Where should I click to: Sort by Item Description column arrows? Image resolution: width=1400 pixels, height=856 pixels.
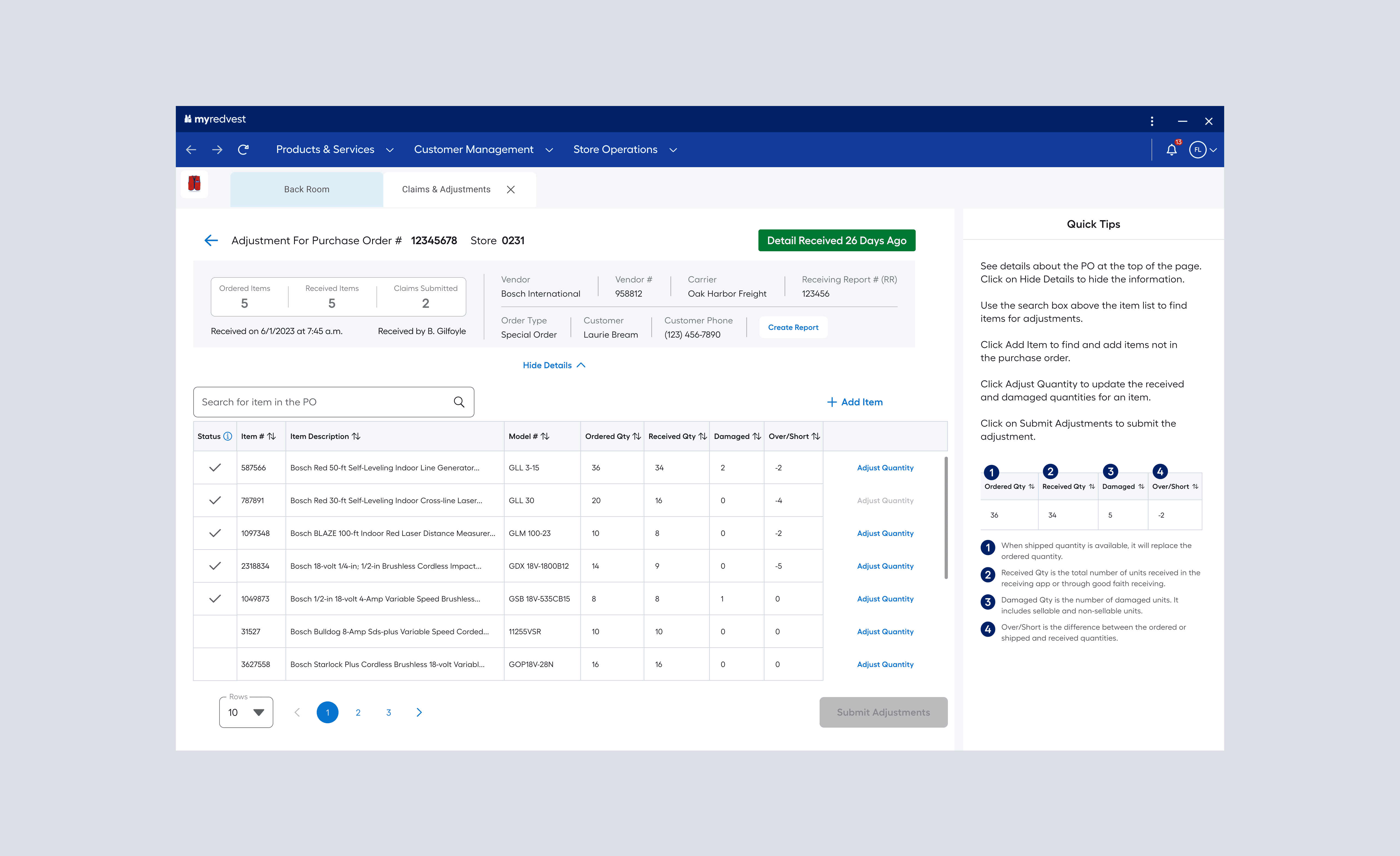click(x=356, y=436)
